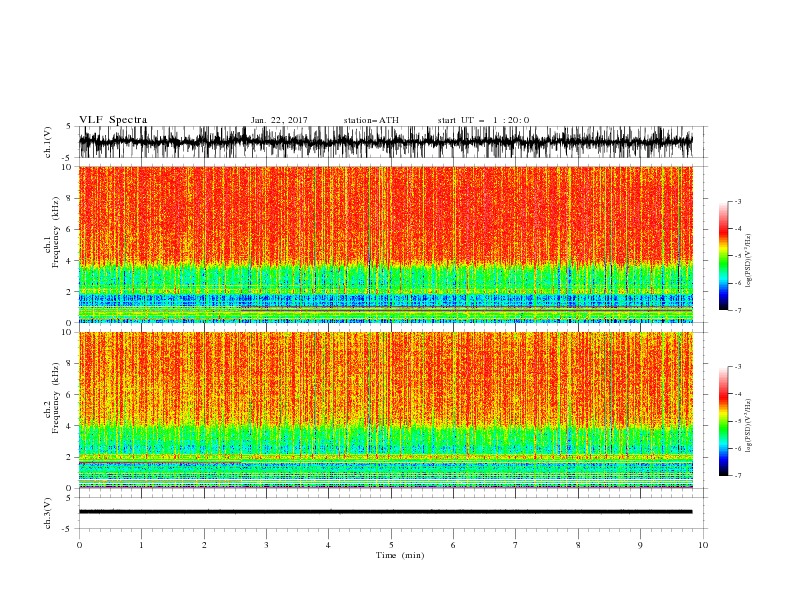Screen dimensions: 792x612
Task: Click the "ch.1(V)" axis label
Action: click(x=48, y=142)
